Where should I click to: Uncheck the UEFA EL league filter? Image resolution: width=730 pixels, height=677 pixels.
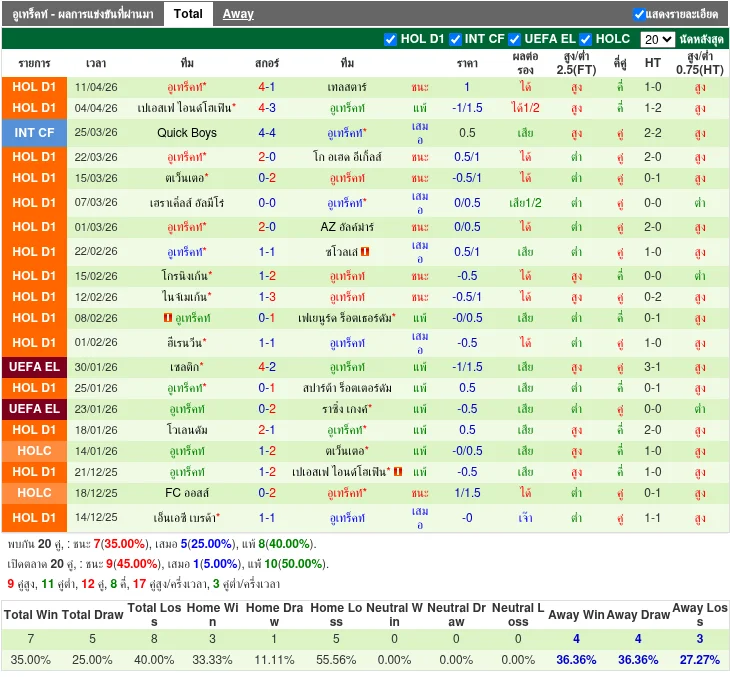tap(515, 39)
